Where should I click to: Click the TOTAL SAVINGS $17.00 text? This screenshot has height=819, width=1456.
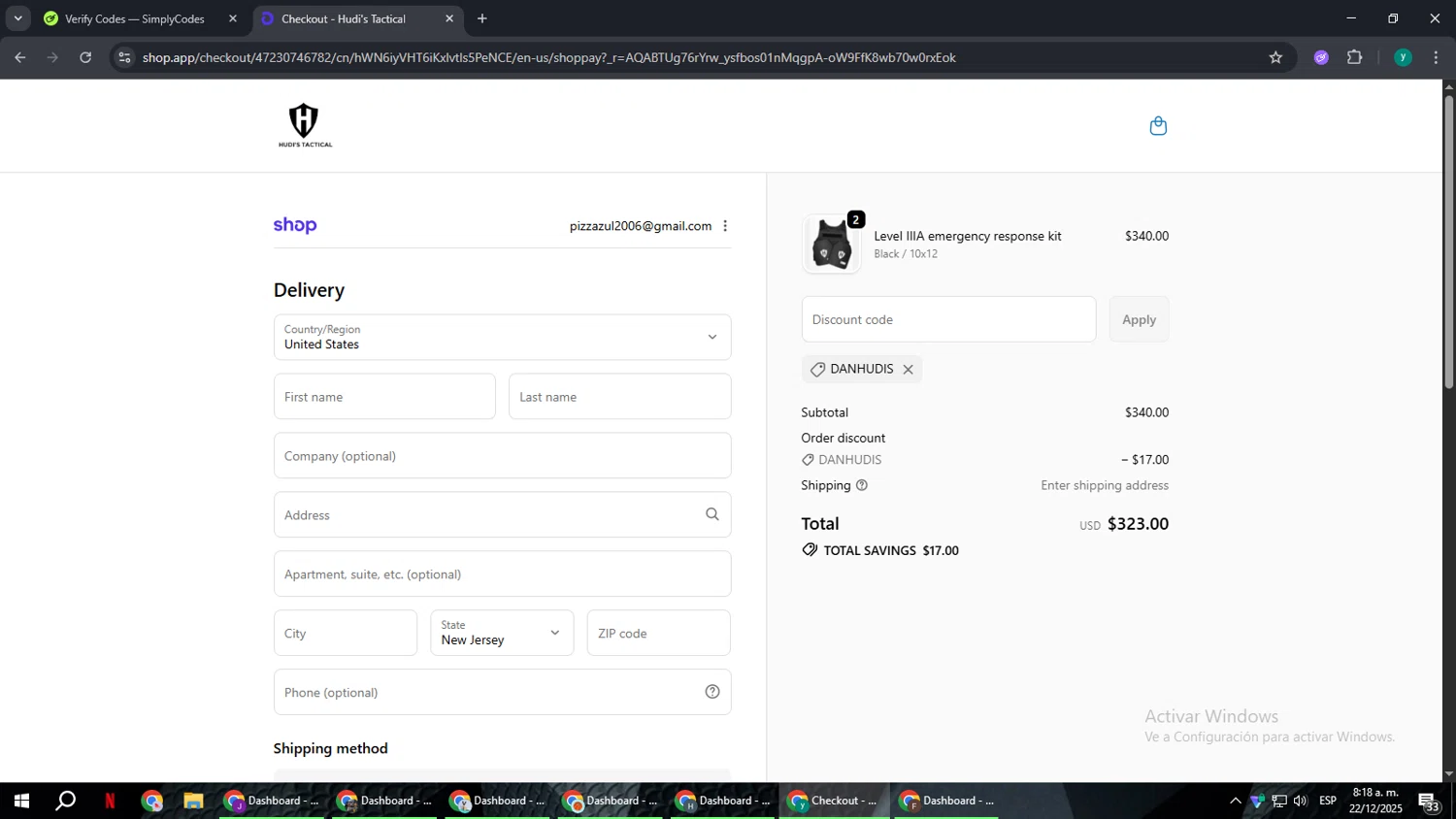891,550
